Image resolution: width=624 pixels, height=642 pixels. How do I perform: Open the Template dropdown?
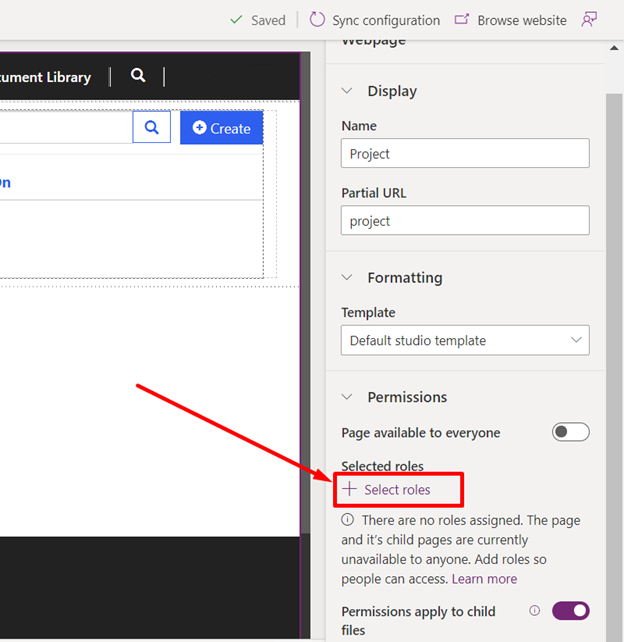coord(465,340)
